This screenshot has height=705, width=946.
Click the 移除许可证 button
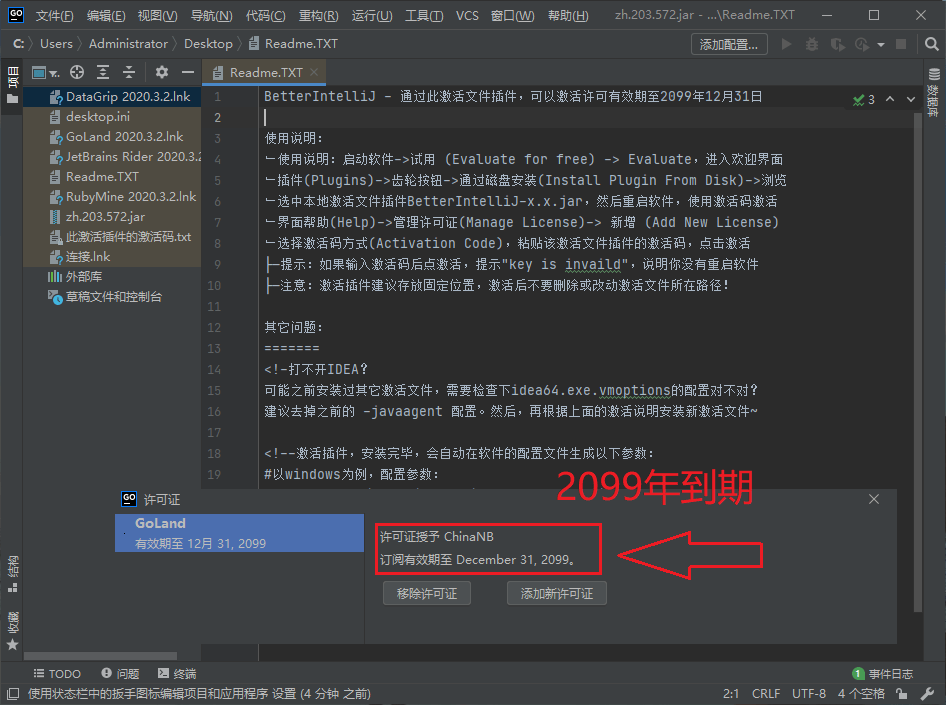coord(427,593)
